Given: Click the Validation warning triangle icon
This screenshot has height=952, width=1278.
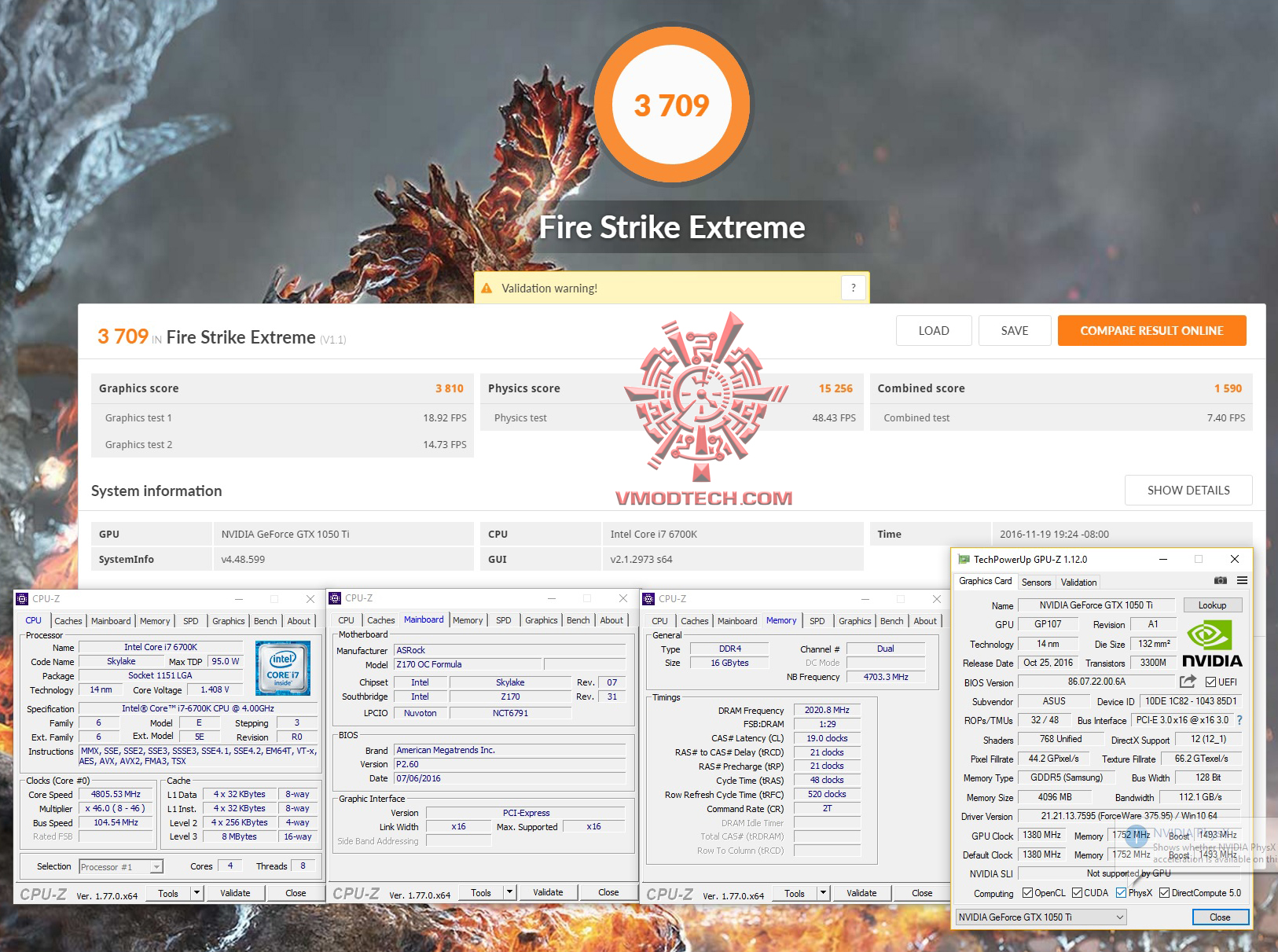Looking at the screenshot, I should coord(487,288).
